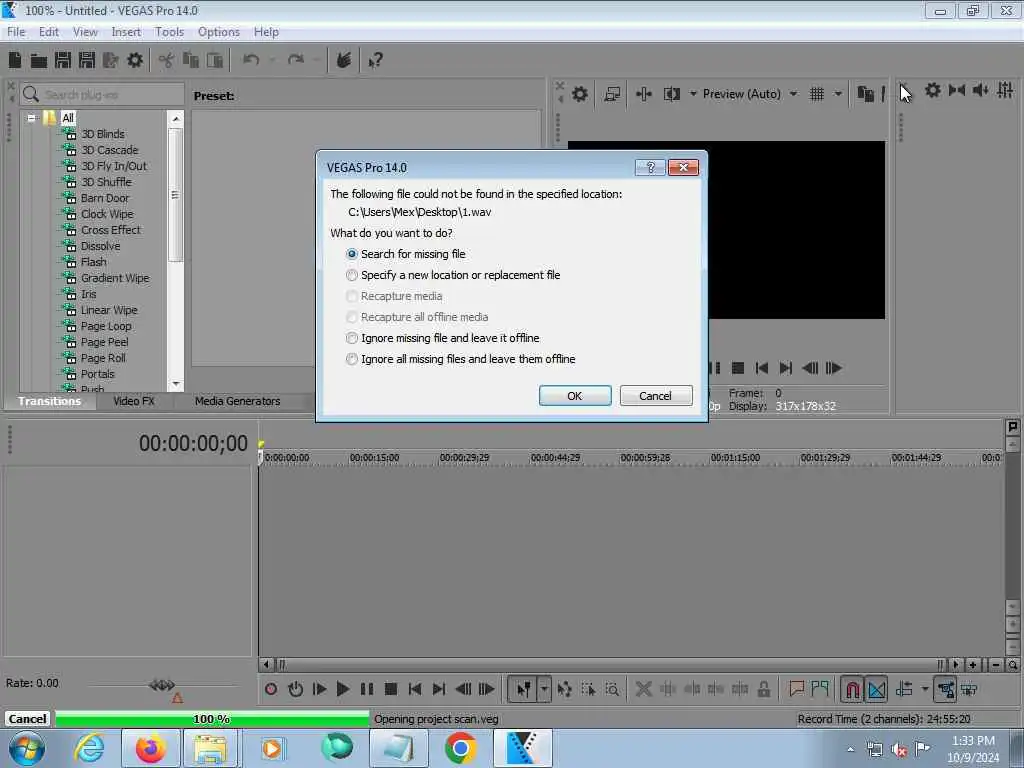Adjust the playback Rate slider
The image size is (1024, 768).
pyautogui.click(x=162, y=685)
